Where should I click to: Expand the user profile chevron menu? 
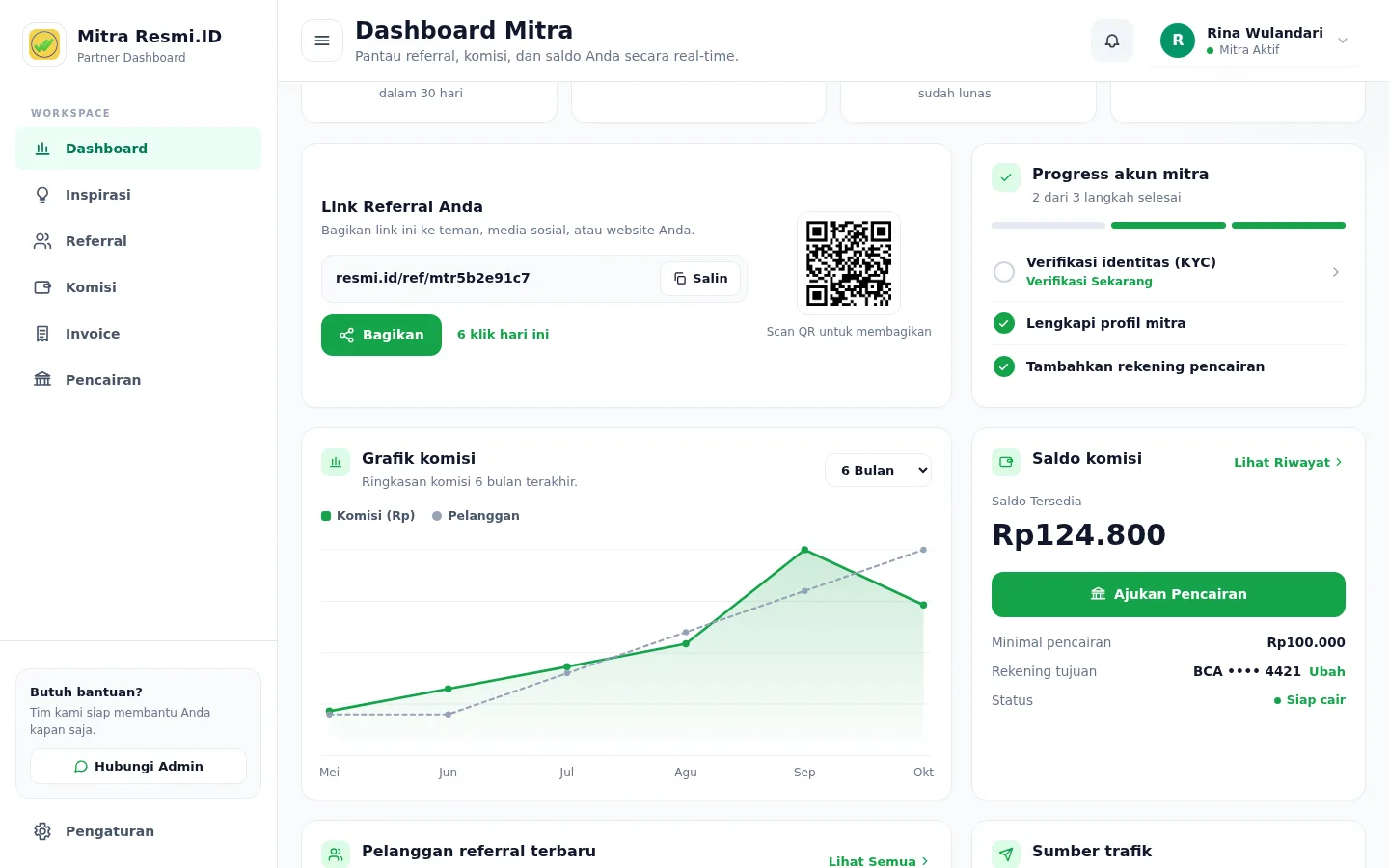[1343, 41]
